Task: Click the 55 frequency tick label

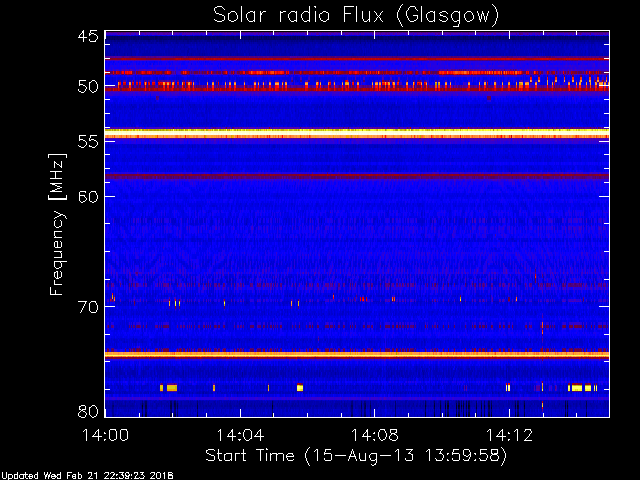Action: 88,142
